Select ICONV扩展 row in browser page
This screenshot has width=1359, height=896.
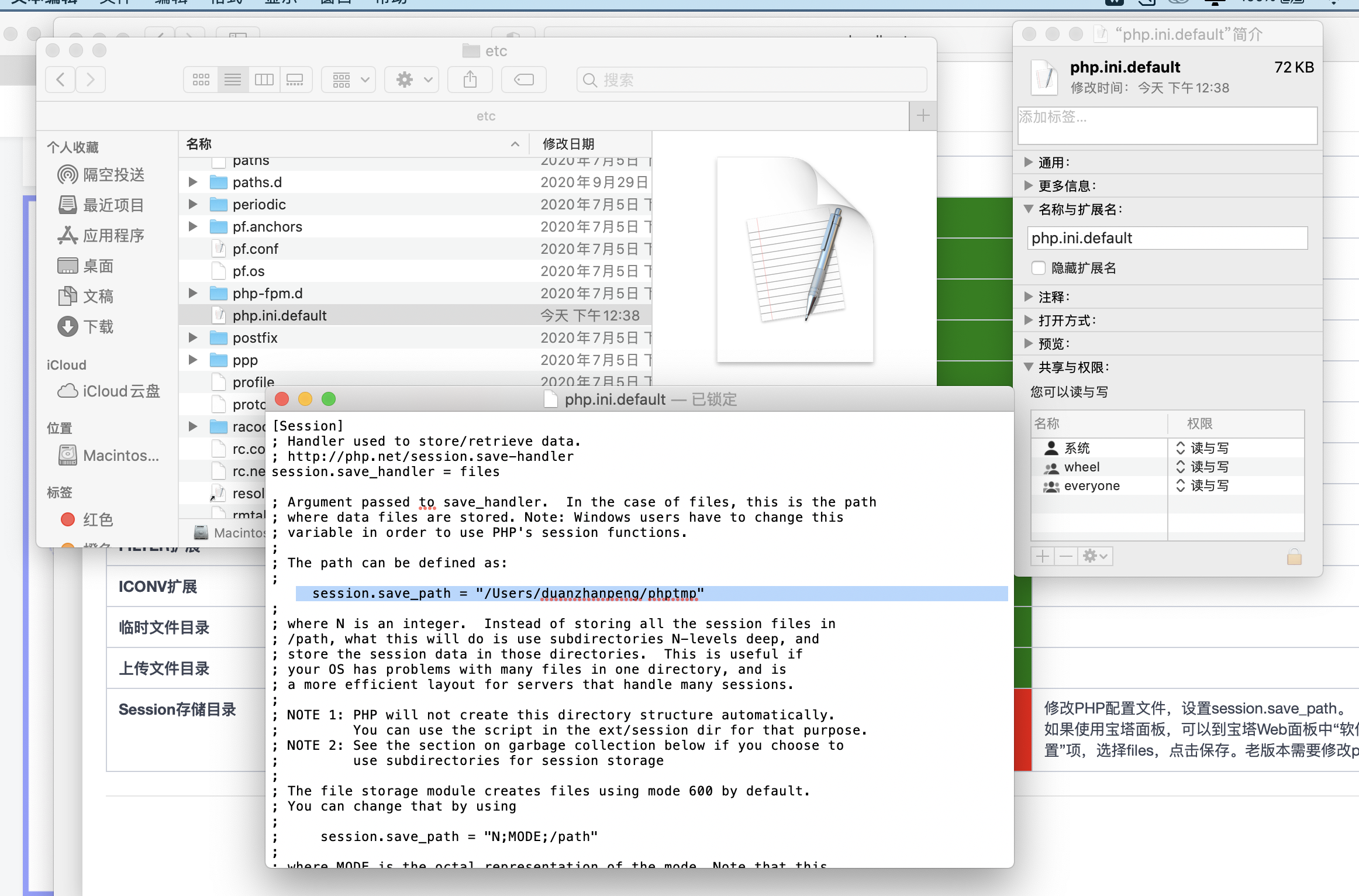pyautogui.click(x=158, y=587)
